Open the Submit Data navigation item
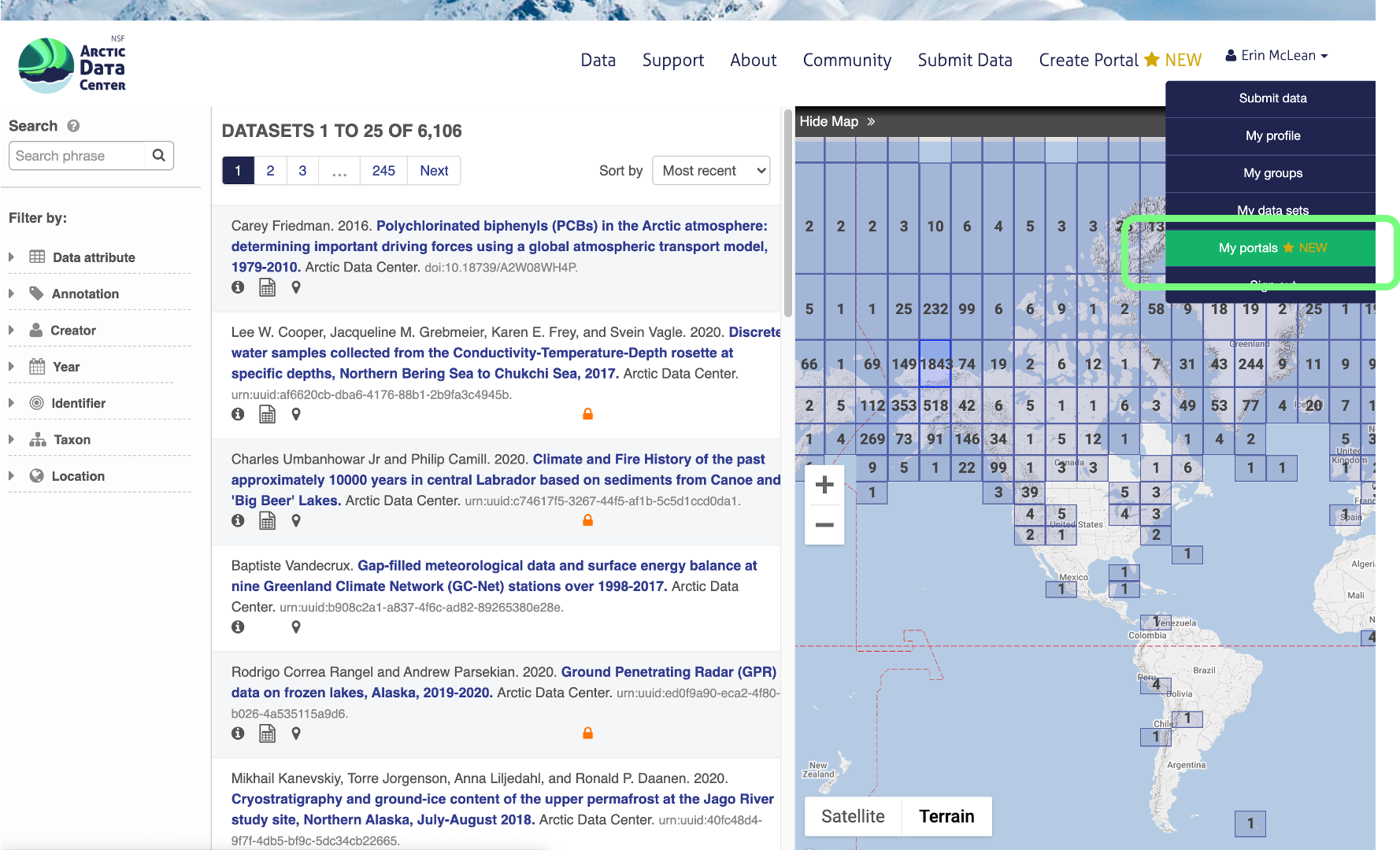The image size is (1400, 850). [965, 60]
